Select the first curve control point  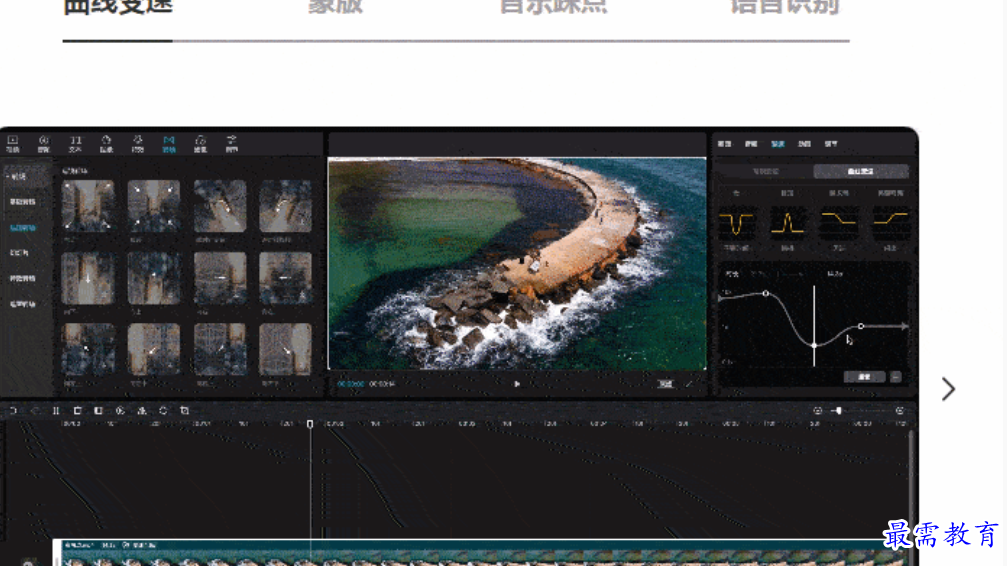click(766, 294)
